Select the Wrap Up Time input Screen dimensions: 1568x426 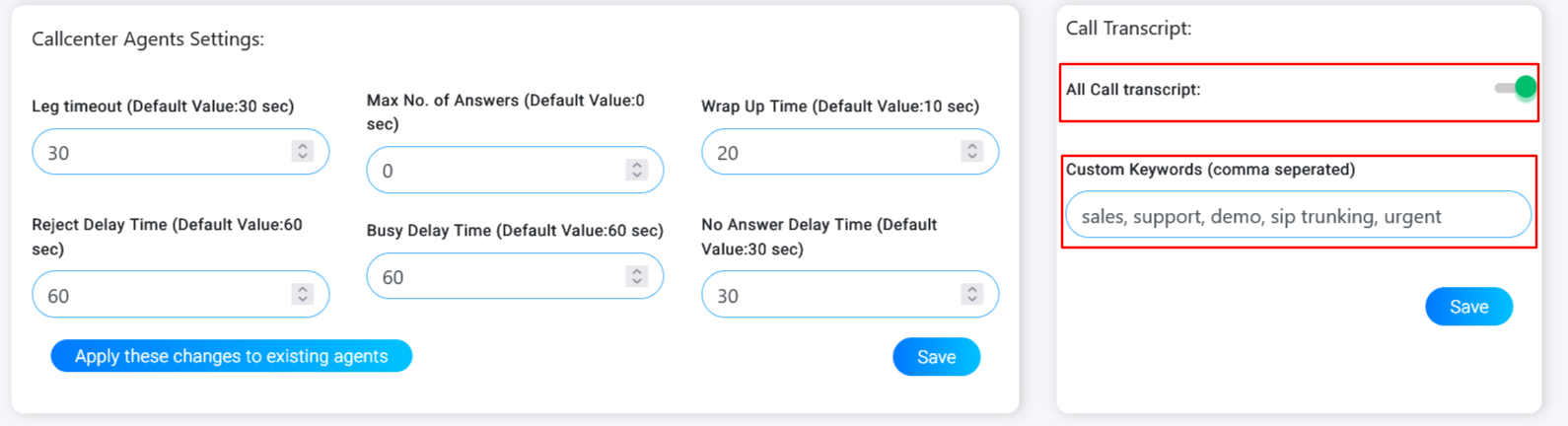(x=828, y=153)
